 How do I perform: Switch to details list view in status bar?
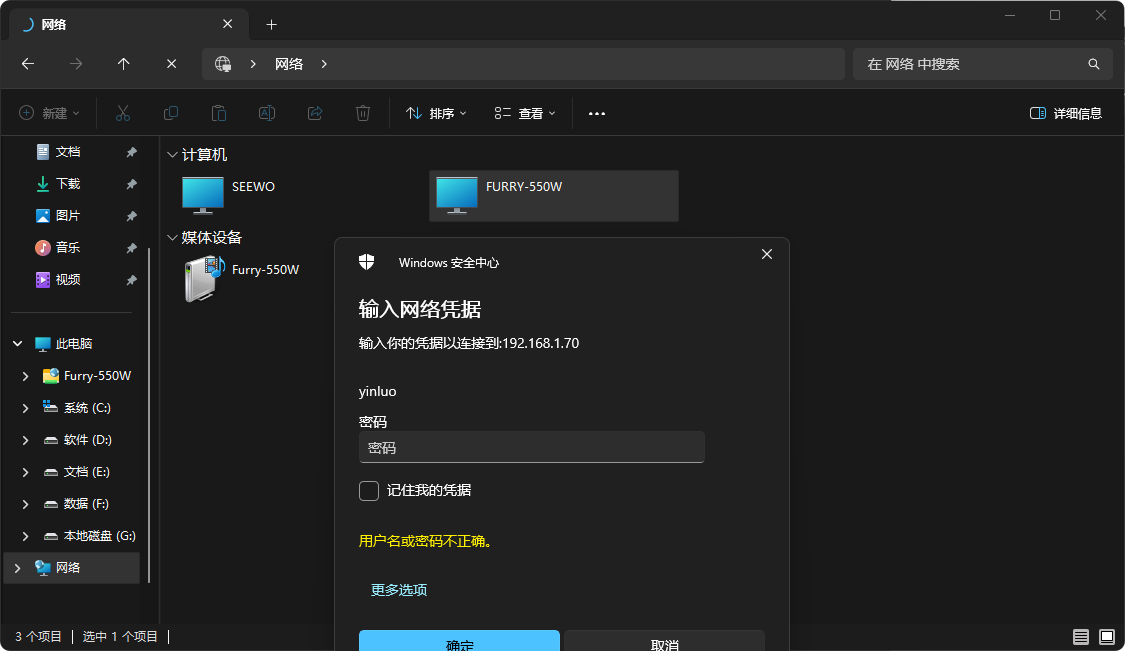click(1081, 637)
